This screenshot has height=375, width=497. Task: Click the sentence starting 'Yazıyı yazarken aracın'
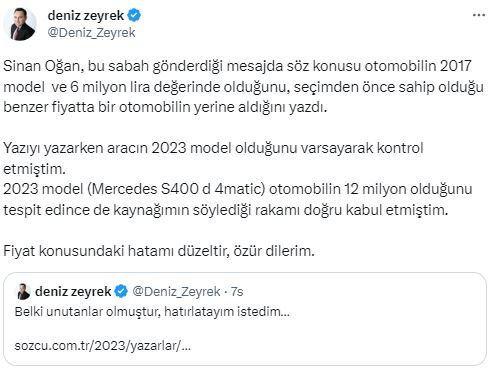213,158
